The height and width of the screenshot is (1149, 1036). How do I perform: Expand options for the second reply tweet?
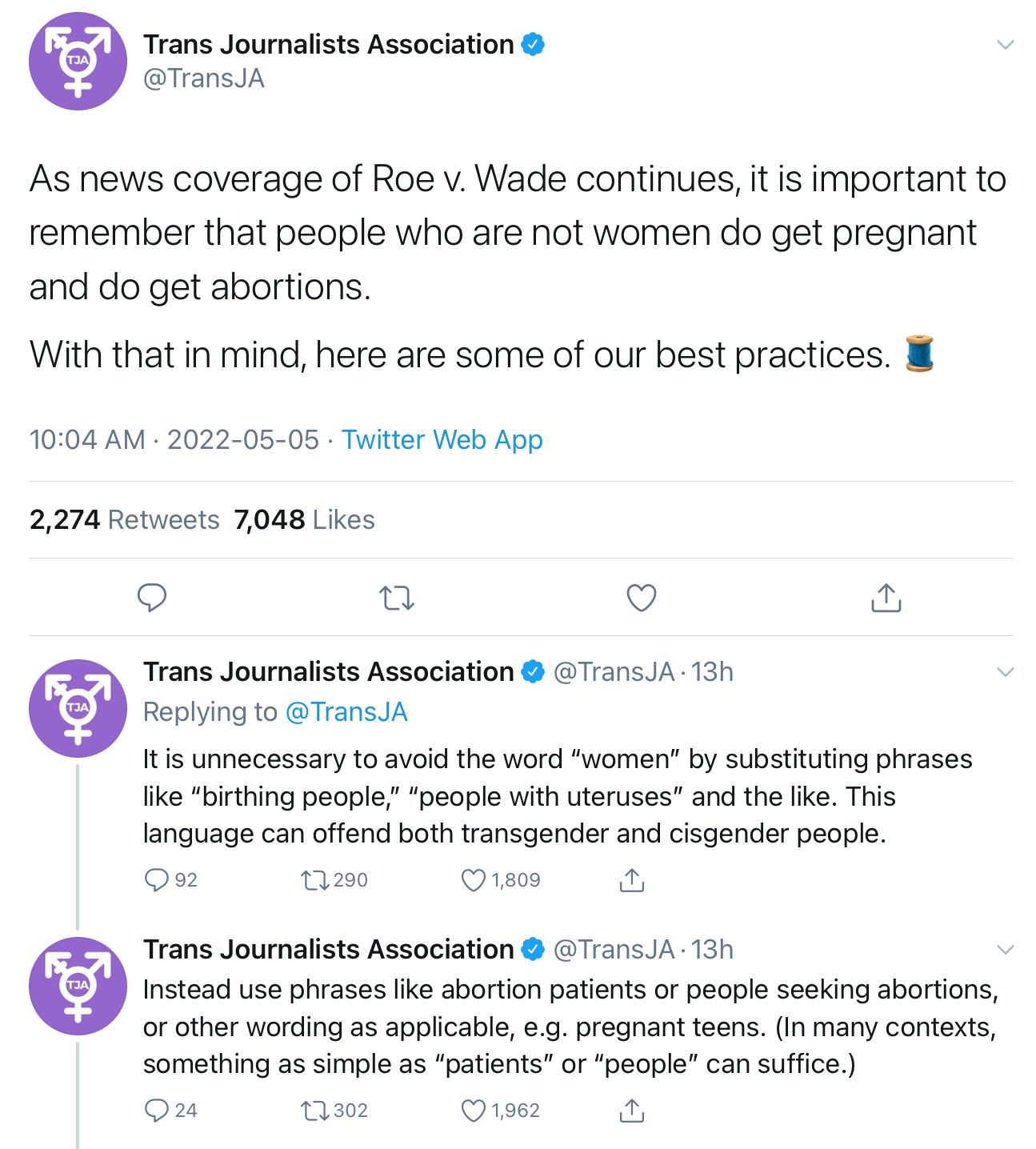point(1006,950)
